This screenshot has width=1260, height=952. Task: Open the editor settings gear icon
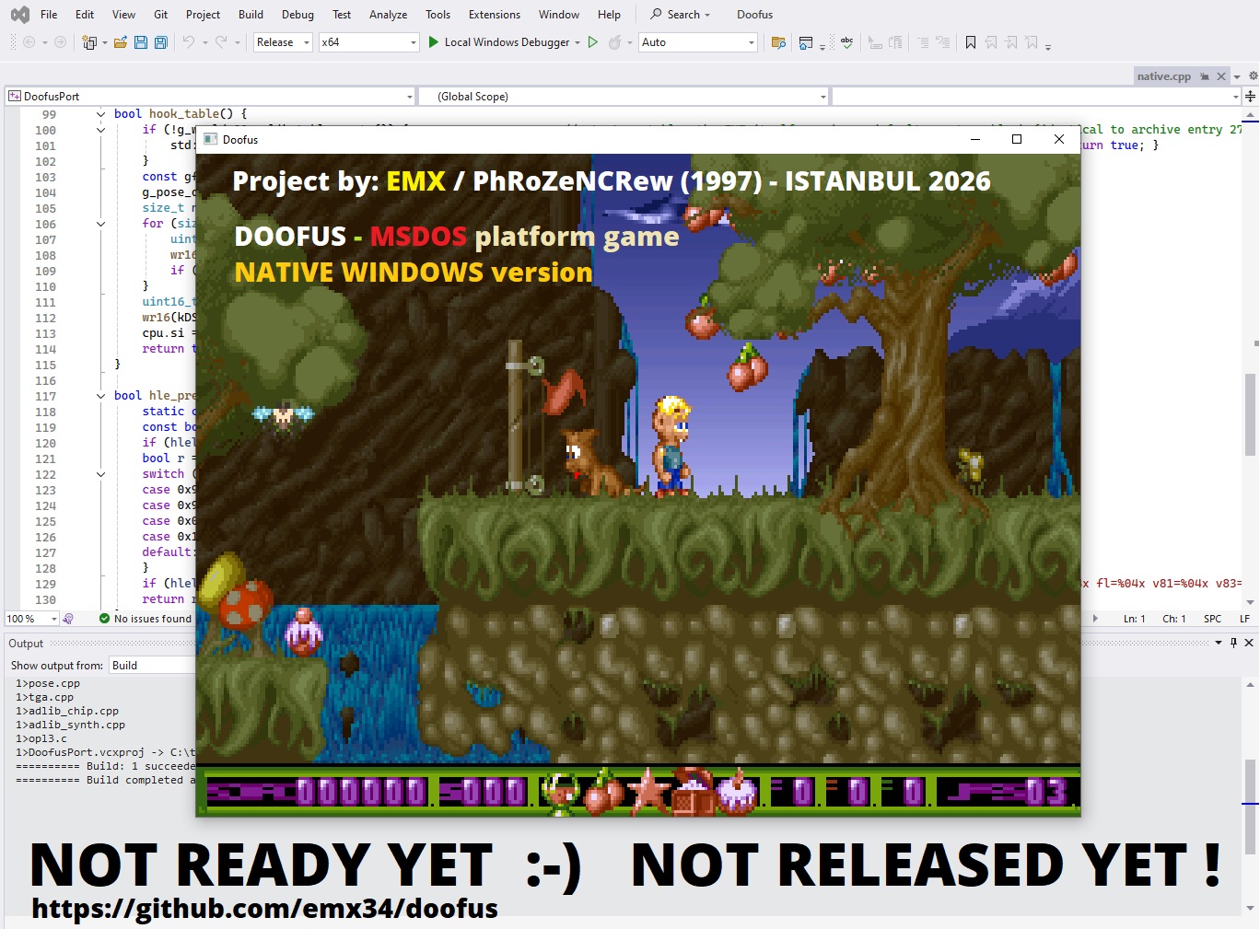(1253, 75)
